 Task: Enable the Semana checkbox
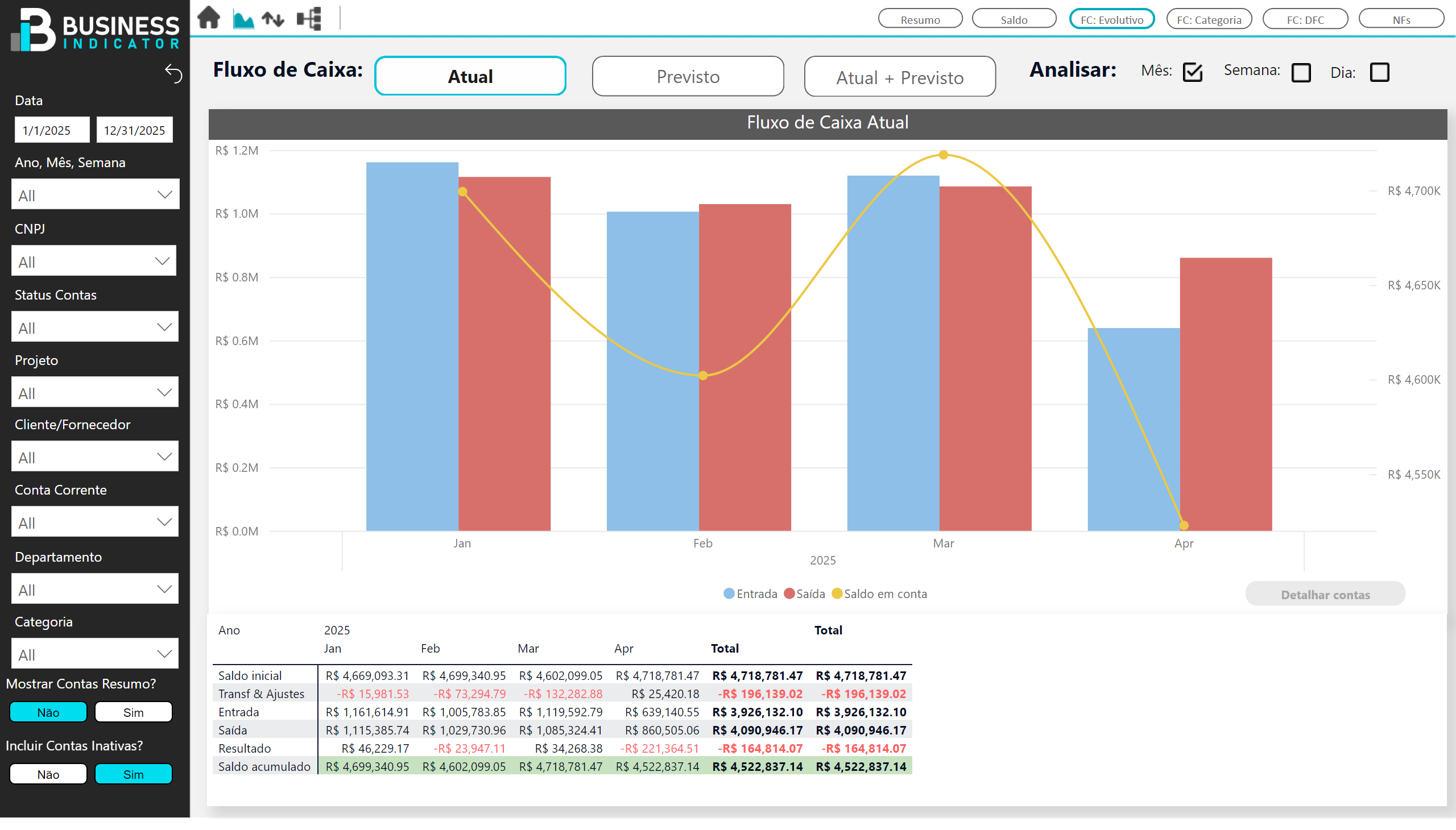(x=1300, y=72)
